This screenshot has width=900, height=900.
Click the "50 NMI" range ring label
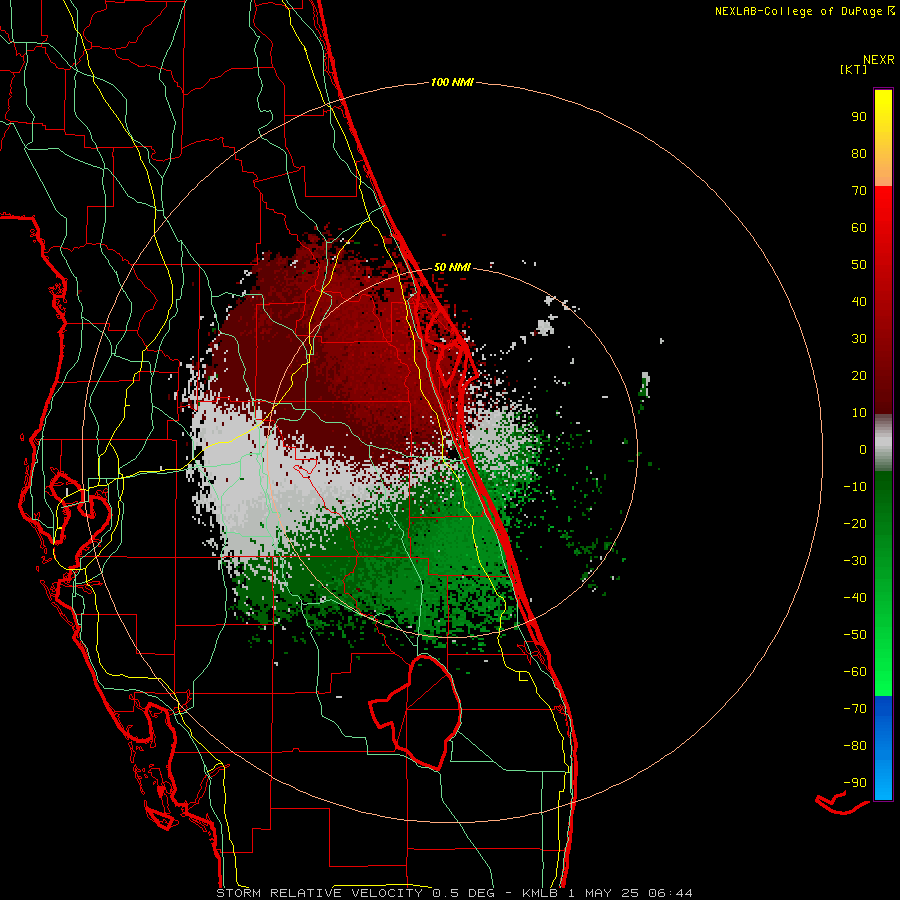[452, 267]
